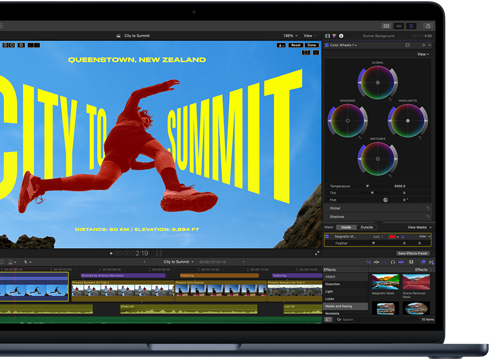
Task: Open the color wheels View dropdown
Action: pos(423,54)
